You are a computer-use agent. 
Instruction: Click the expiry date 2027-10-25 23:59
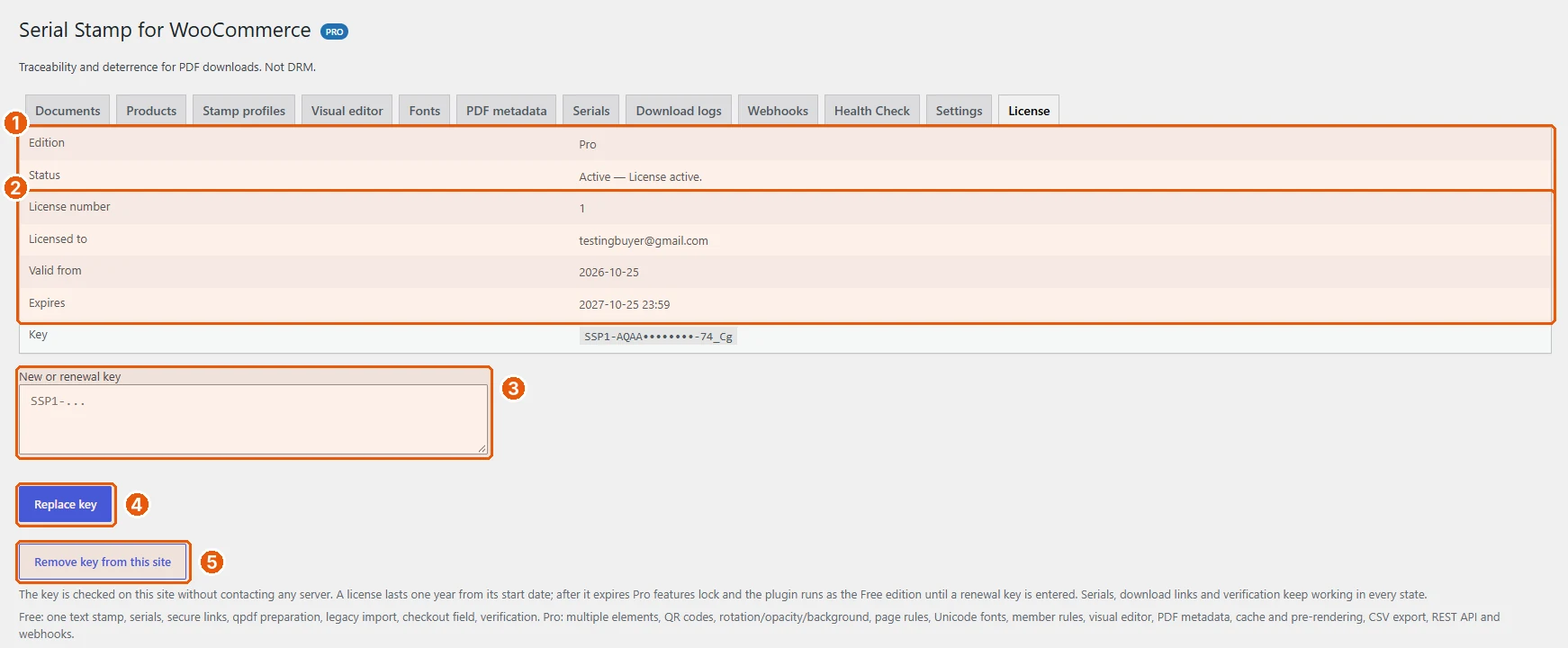click(x=625, y=304)
